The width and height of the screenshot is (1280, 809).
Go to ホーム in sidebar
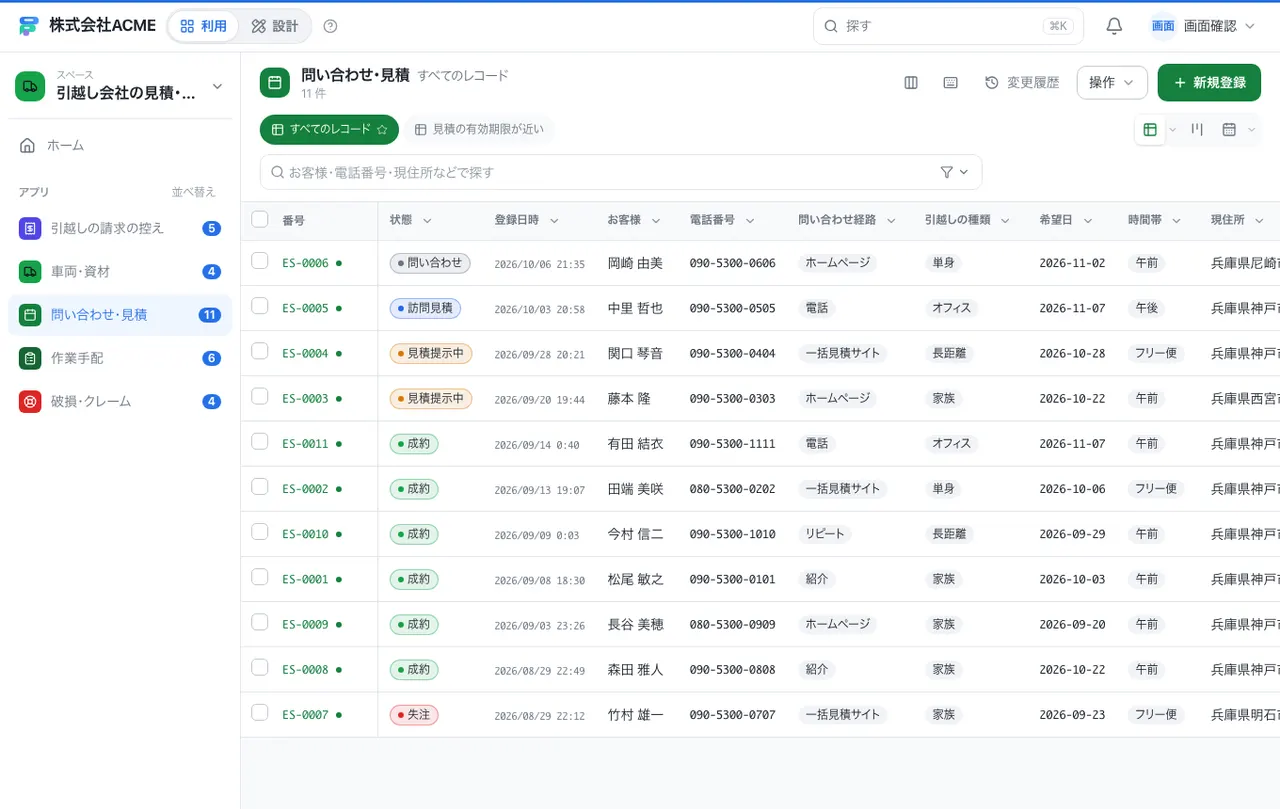coord(120,145)
